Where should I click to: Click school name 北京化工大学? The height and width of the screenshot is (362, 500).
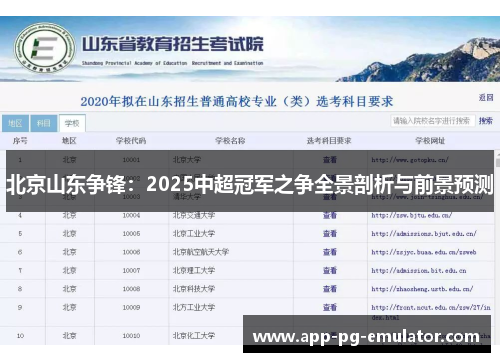point(194,336)
